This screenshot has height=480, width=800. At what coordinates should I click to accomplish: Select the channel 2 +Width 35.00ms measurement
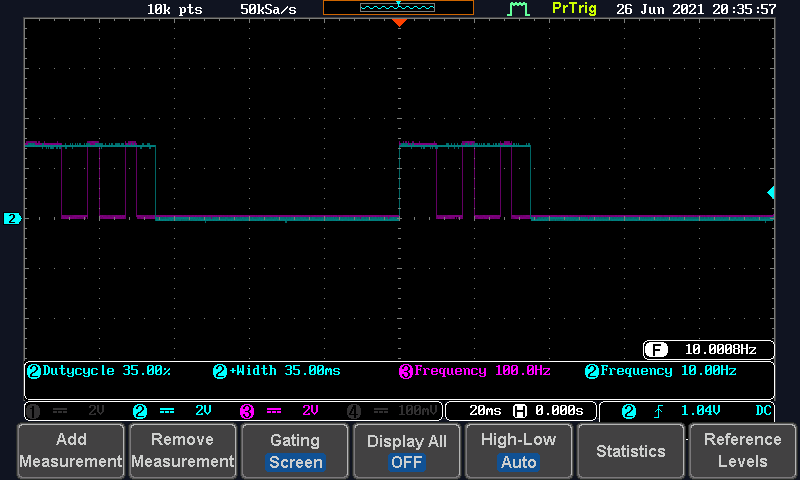[277, 371]
